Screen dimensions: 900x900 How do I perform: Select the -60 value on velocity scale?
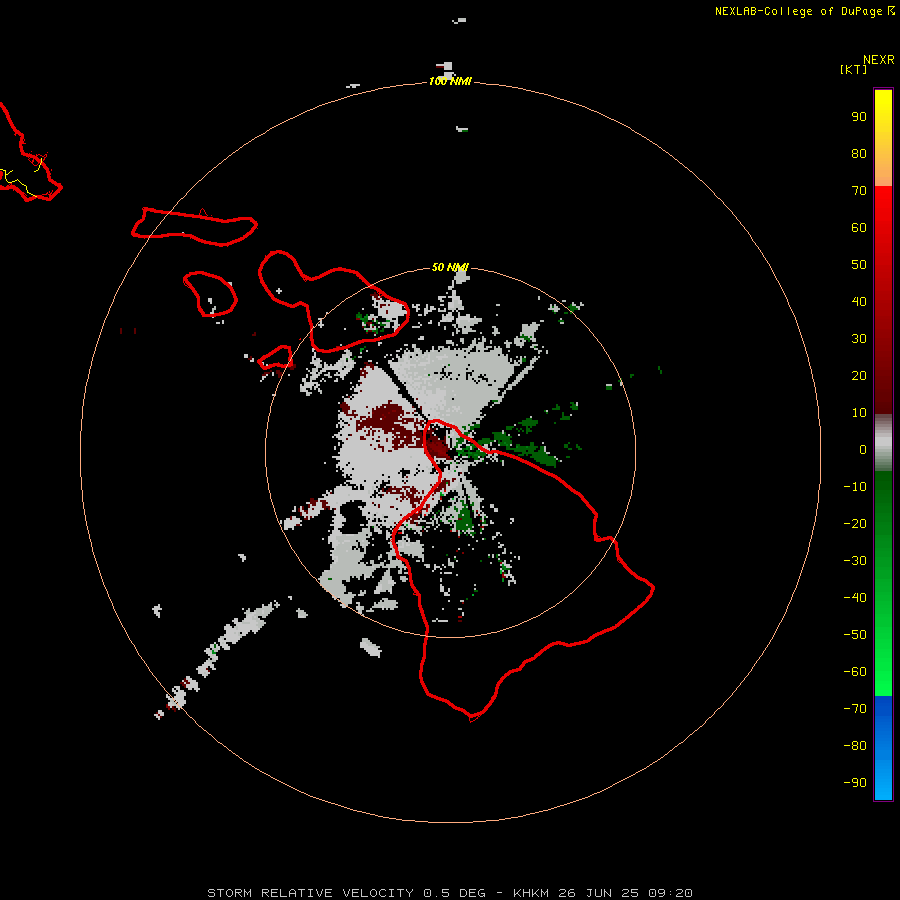pos(855,672)
